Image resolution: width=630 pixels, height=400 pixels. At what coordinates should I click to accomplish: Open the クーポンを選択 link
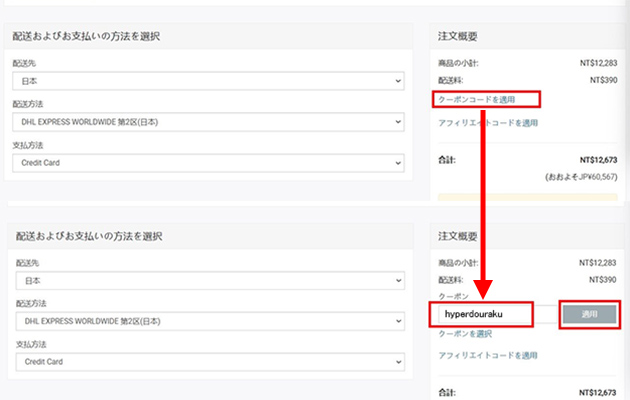pyautogui.click(x=465, y=334)
